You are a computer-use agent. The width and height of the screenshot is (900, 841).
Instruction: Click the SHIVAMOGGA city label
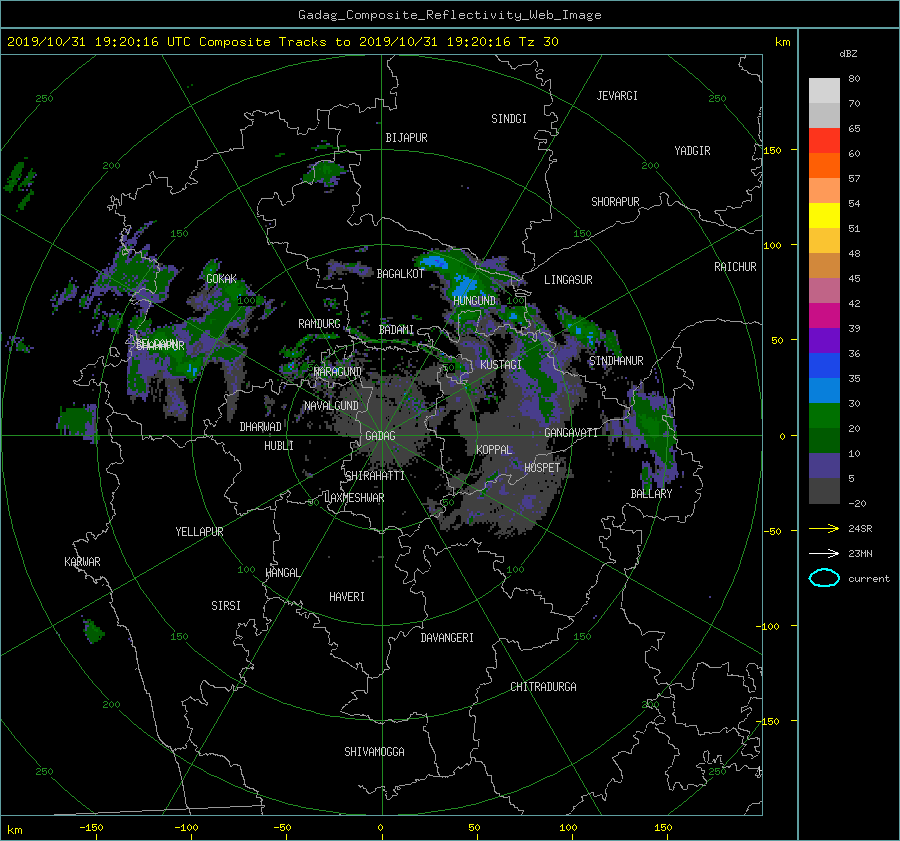pyautogui.click(x=374, y=752)
